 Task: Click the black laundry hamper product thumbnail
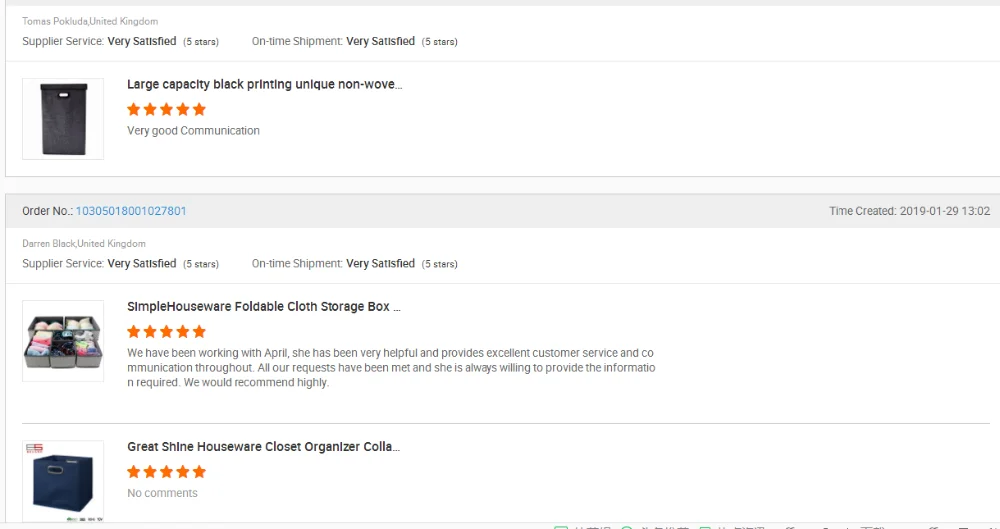63,118
